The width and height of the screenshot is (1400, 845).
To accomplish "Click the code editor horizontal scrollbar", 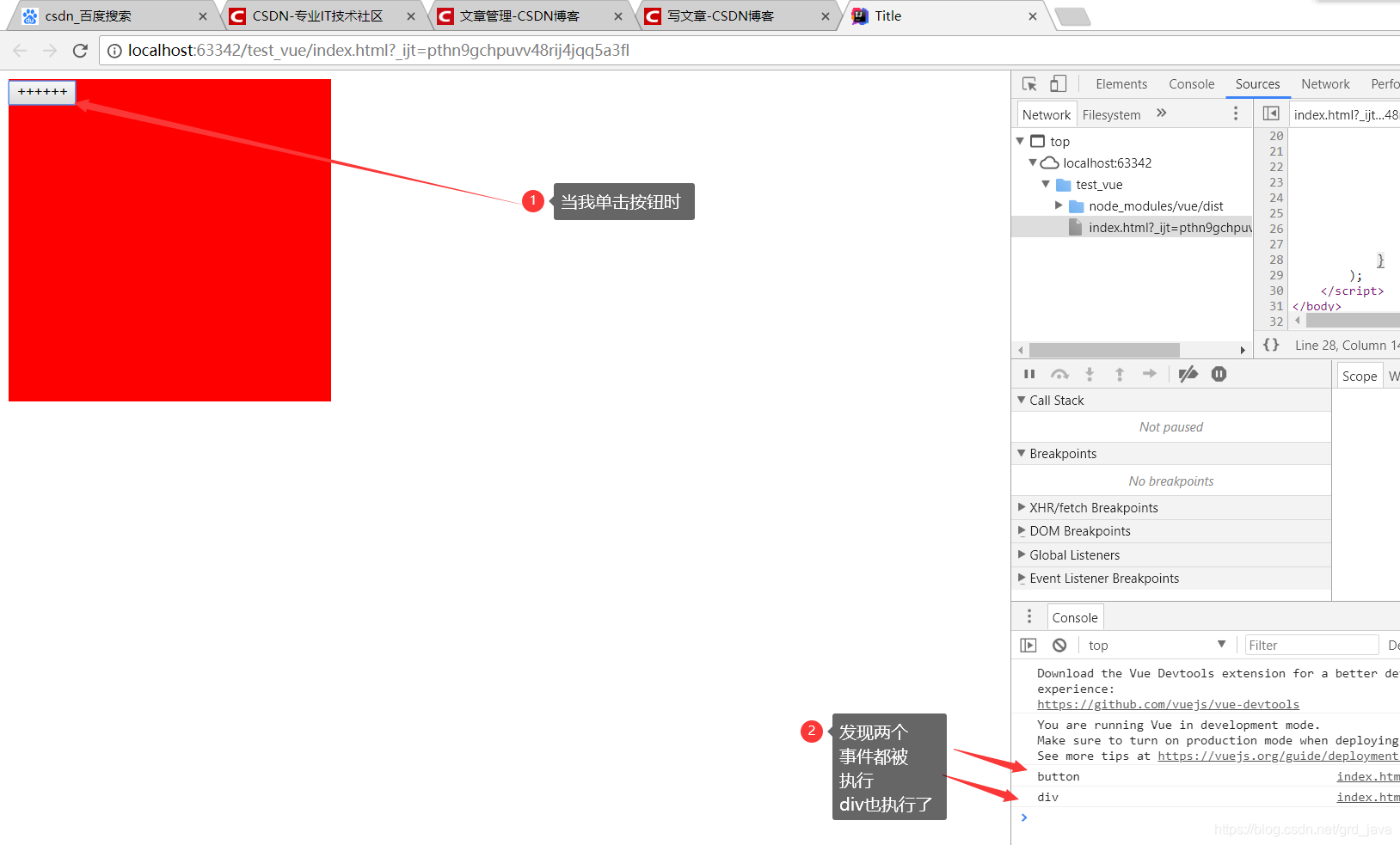I will click(x=1353, y=321).
